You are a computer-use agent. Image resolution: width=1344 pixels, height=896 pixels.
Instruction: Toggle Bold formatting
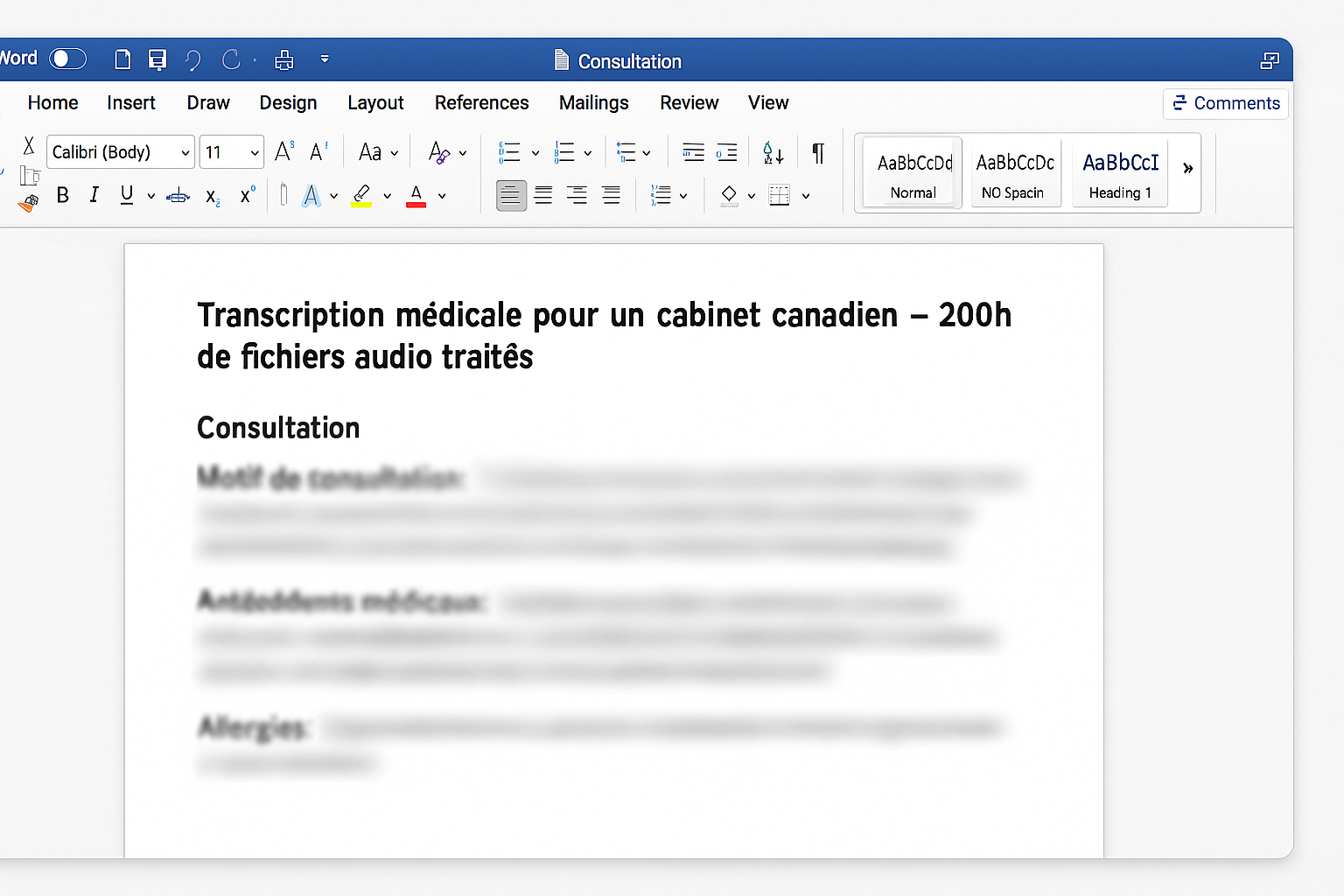tap(63, 195)
